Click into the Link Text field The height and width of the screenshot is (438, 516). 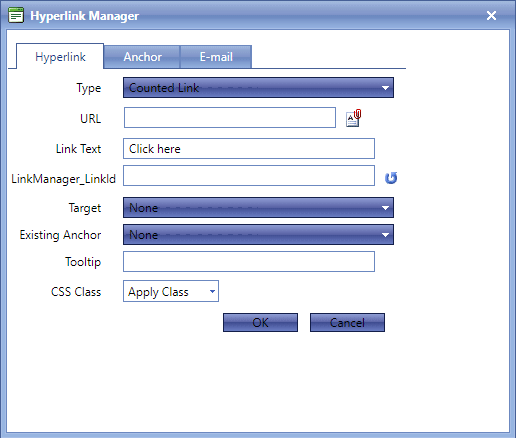pyautogui.click(x=249, y=149)
